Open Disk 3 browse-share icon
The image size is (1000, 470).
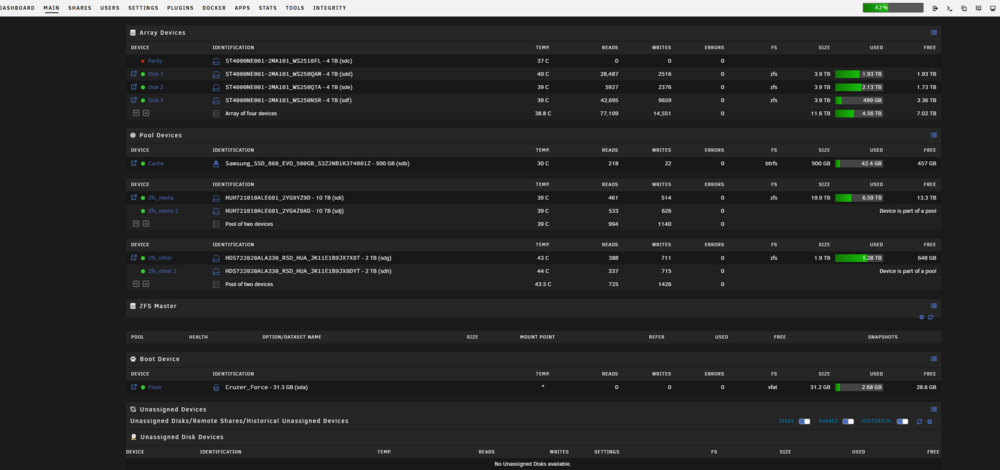[x=134, y=100]
